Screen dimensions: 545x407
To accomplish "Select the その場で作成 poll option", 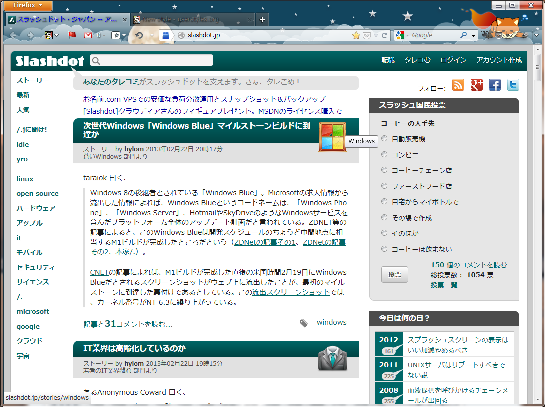I will pos(384,217).
